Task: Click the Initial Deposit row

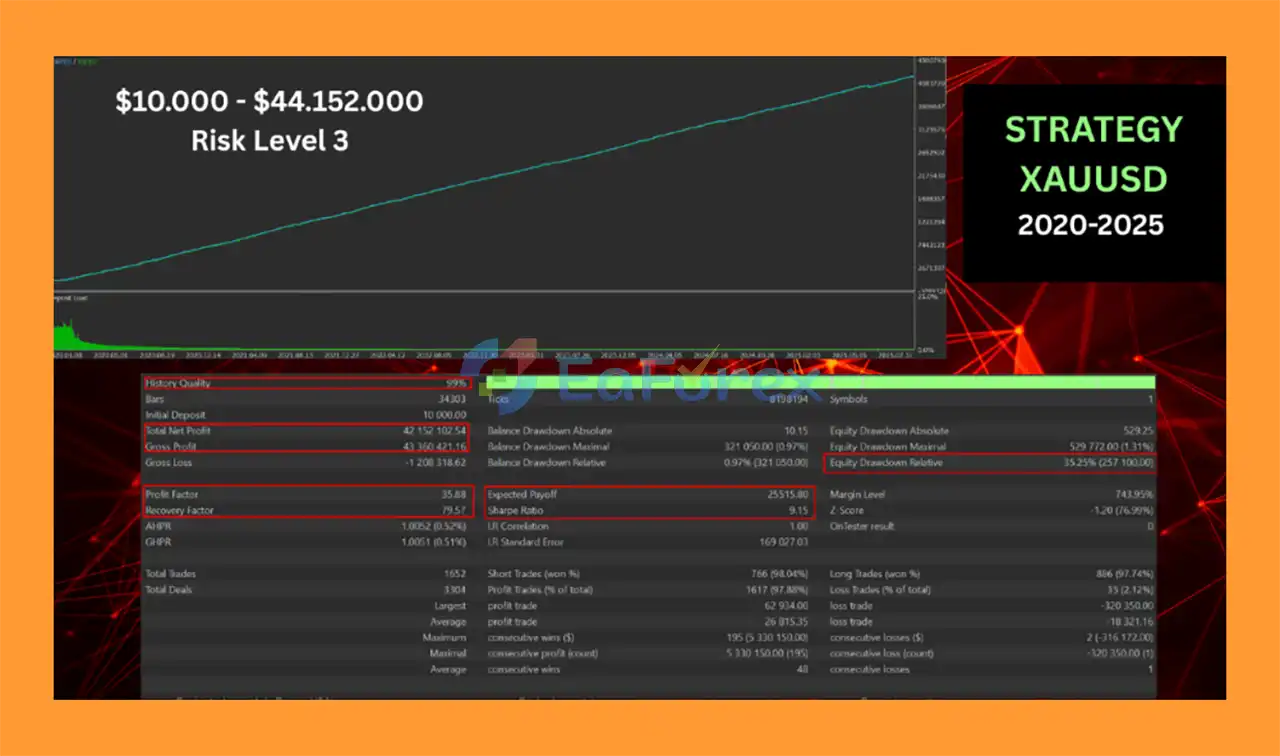Action: [306, 415]
